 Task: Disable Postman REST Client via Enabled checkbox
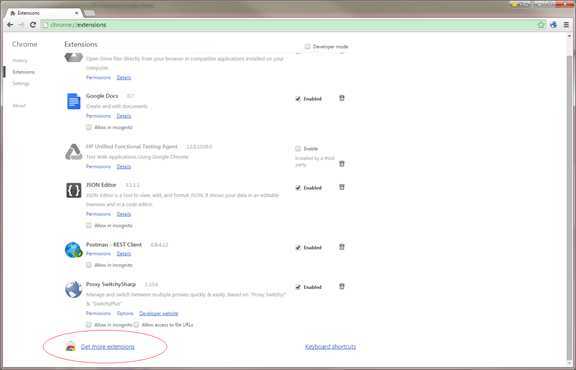coord(298,247)
